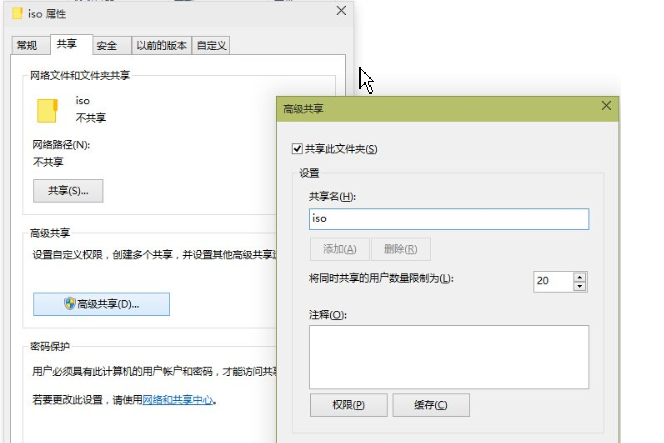Open the 自定义 tab
The height and width of the screenshot is (443, 664).
211,45
